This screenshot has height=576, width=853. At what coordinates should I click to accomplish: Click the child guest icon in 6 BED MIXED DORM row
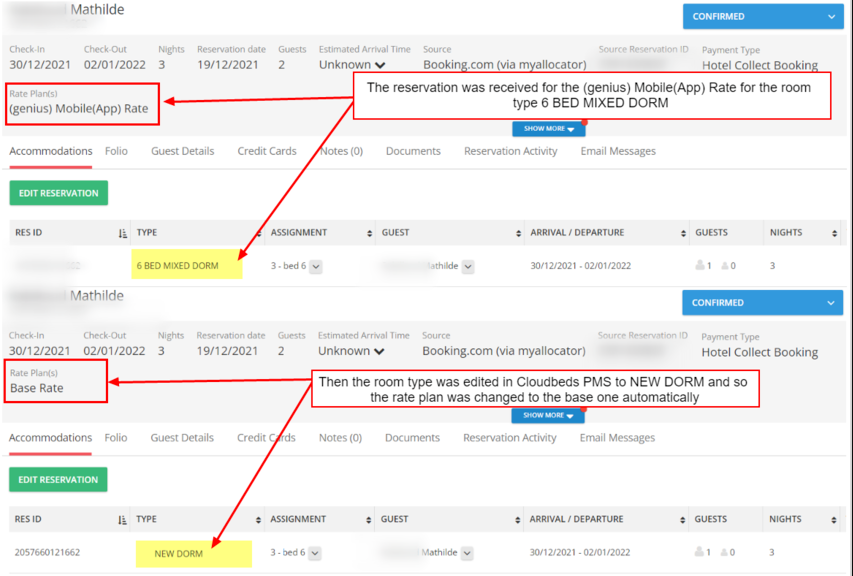click(x=723, y=266)
